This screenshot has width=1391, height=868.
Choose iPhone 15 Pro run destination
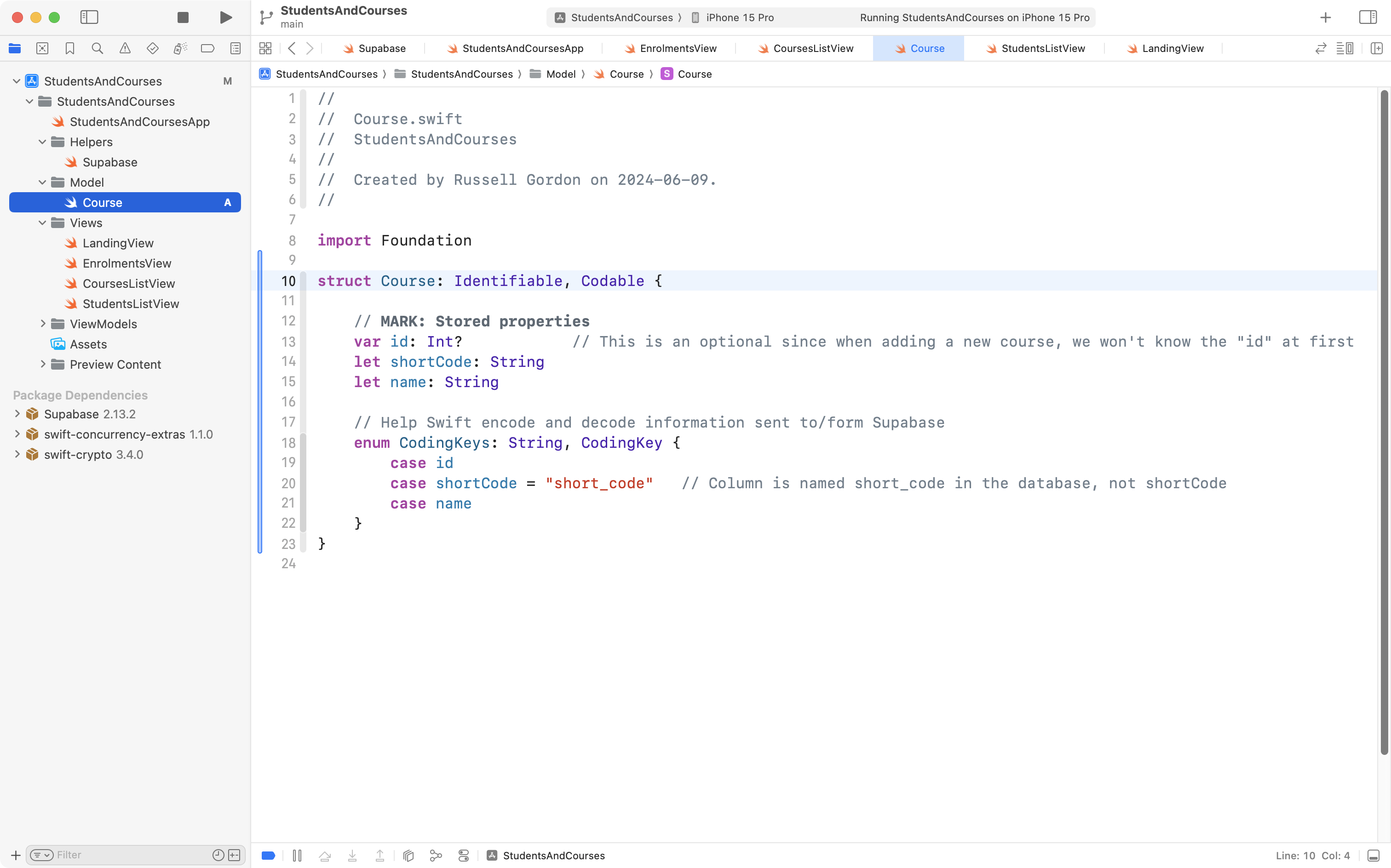pyautogui.click(x=740, y=17)
